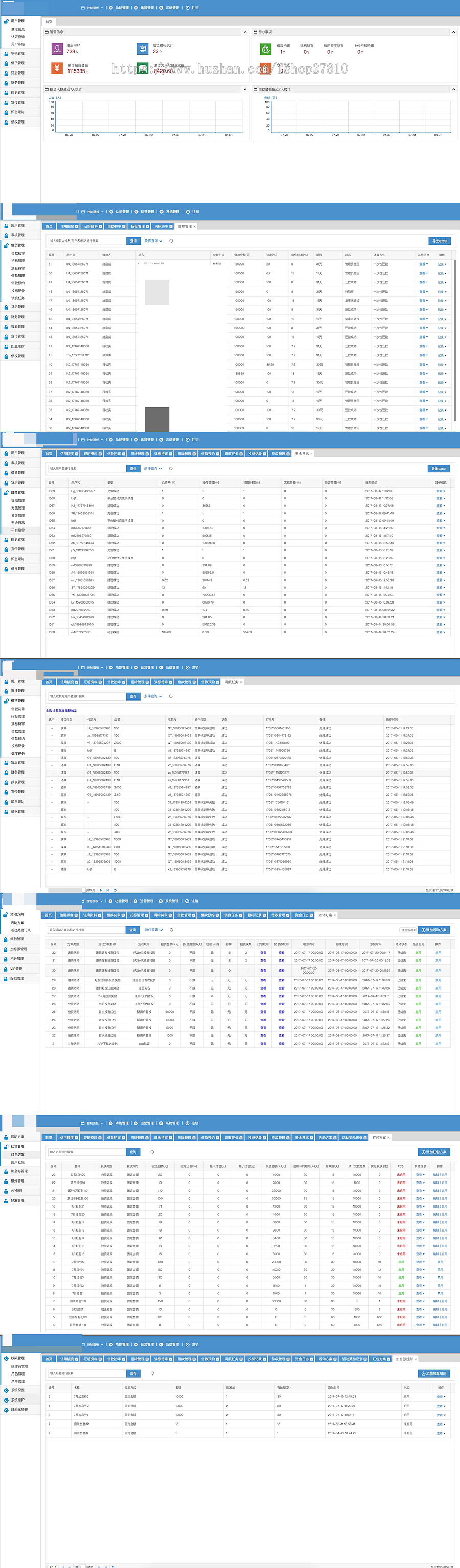
Task: Click the 注册用户 purple user icon
Action: point(57,49)
